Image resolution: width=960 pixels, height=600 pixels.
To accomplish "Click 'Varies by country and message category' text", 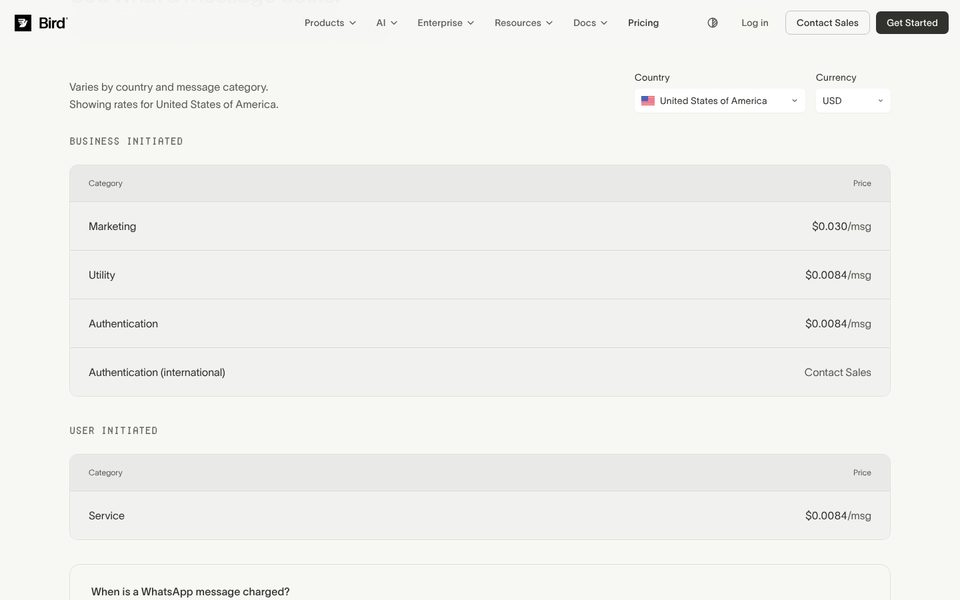I will pos(168,87).
